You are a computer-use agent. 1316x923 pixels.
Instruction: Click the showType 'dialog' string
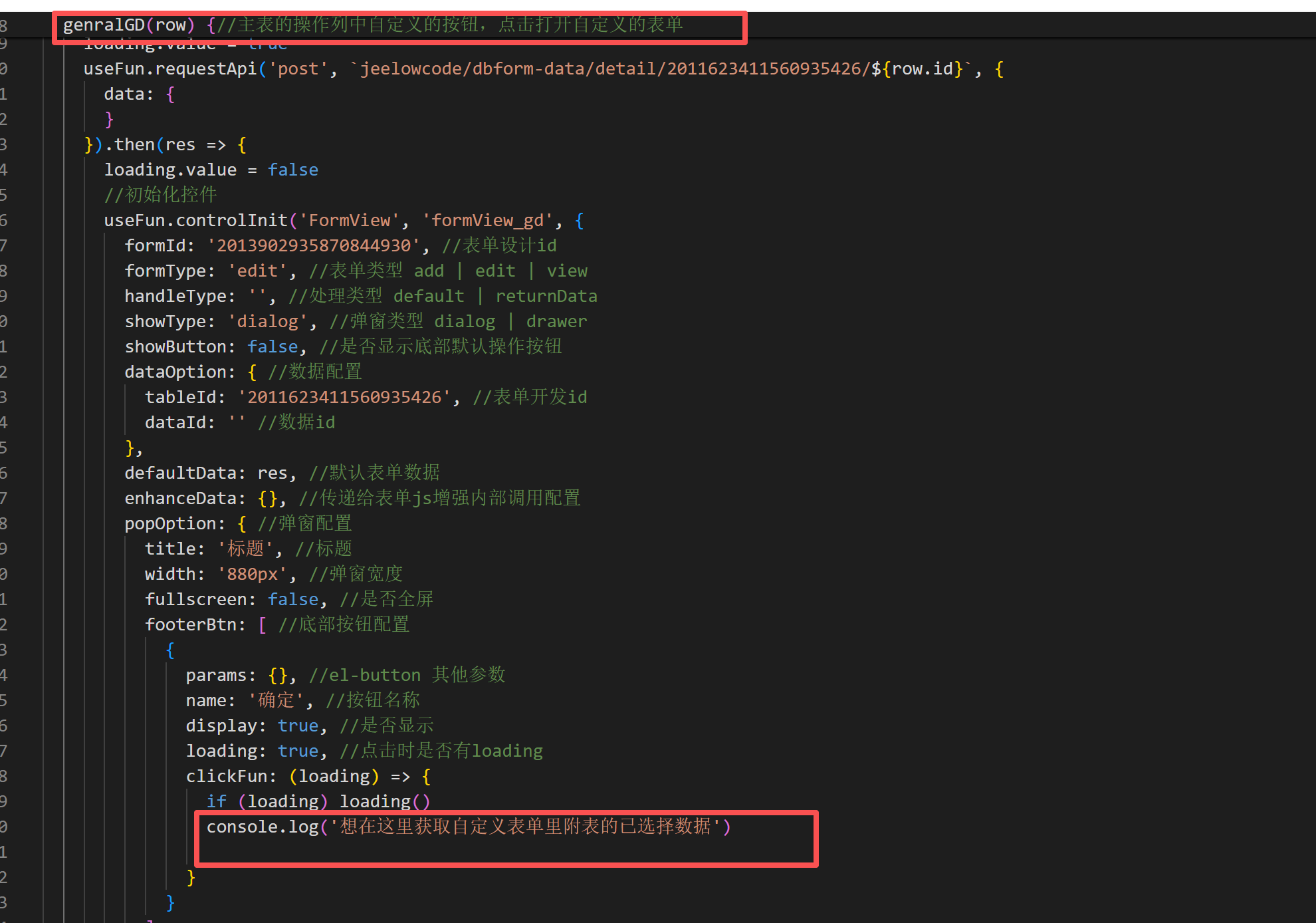click(267, 322)
